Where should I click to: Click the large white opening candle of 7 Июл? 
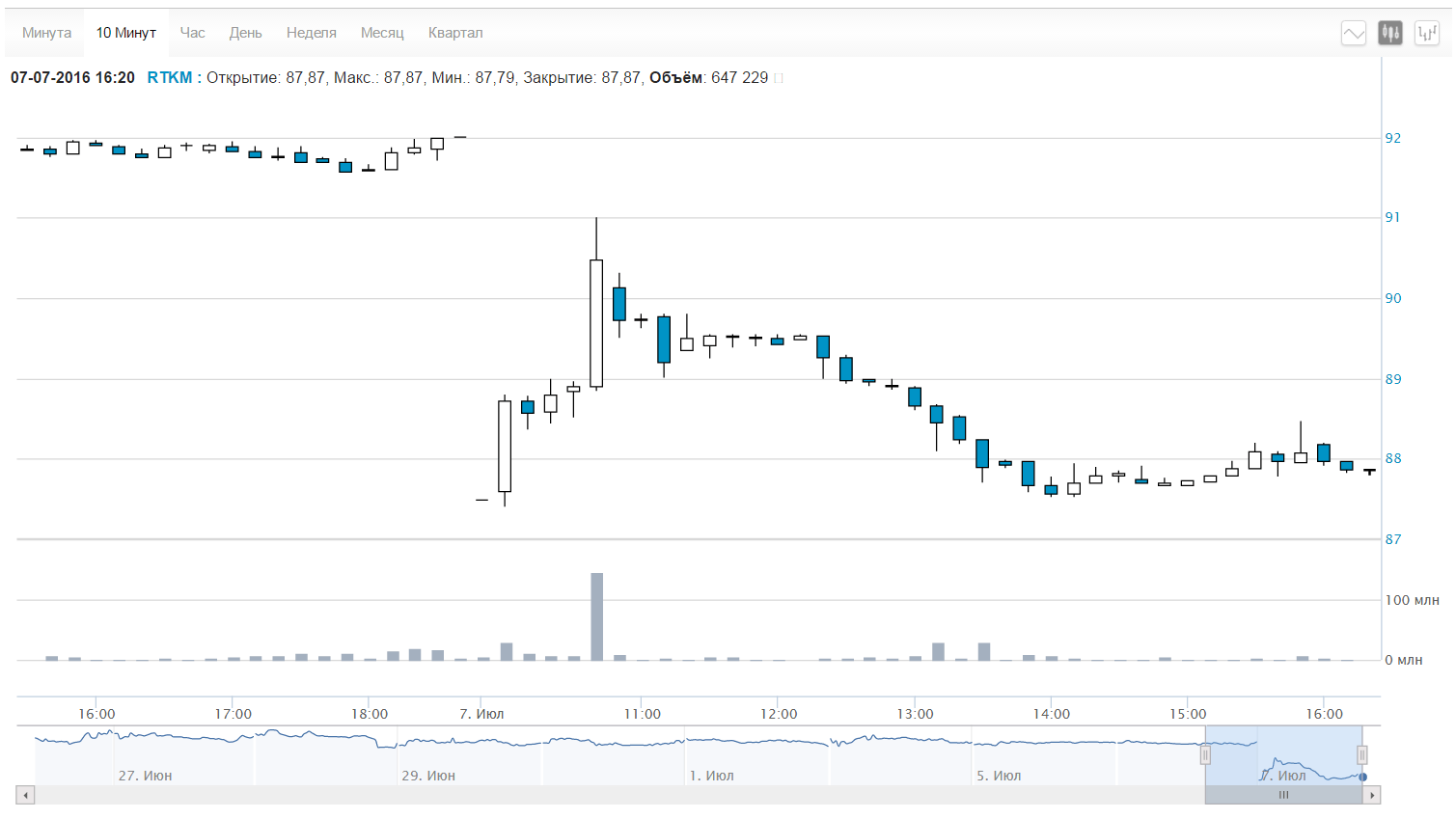(505, 446)
